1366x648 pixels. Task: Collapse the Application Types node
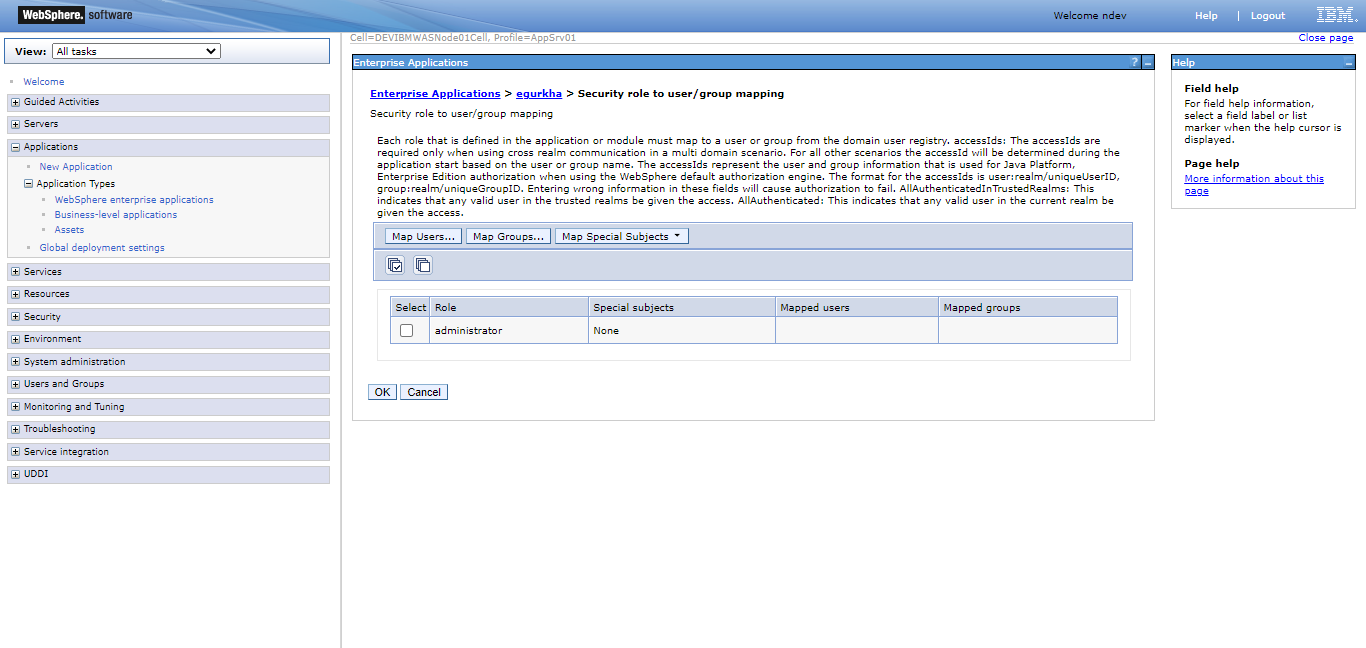(x=29, y=184)
